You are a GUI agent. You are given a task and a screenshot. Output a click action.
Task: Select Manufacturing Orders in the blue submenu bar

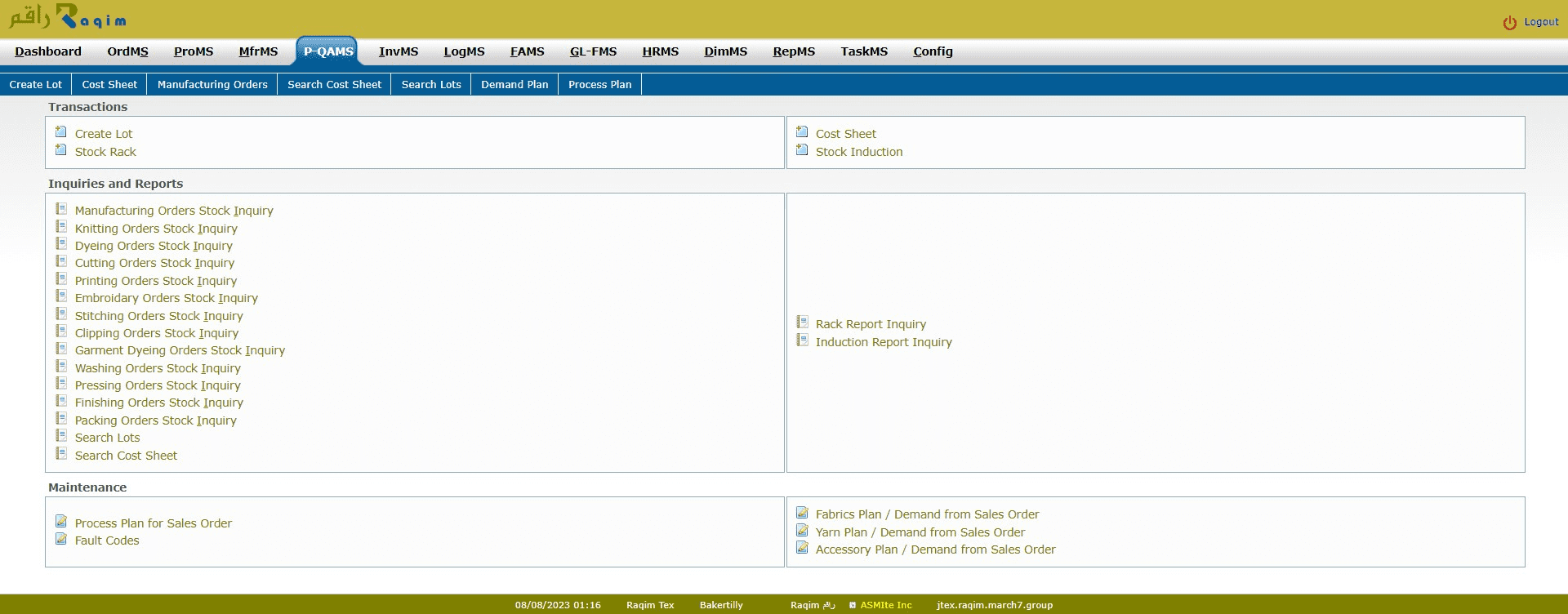click(212, 85)
